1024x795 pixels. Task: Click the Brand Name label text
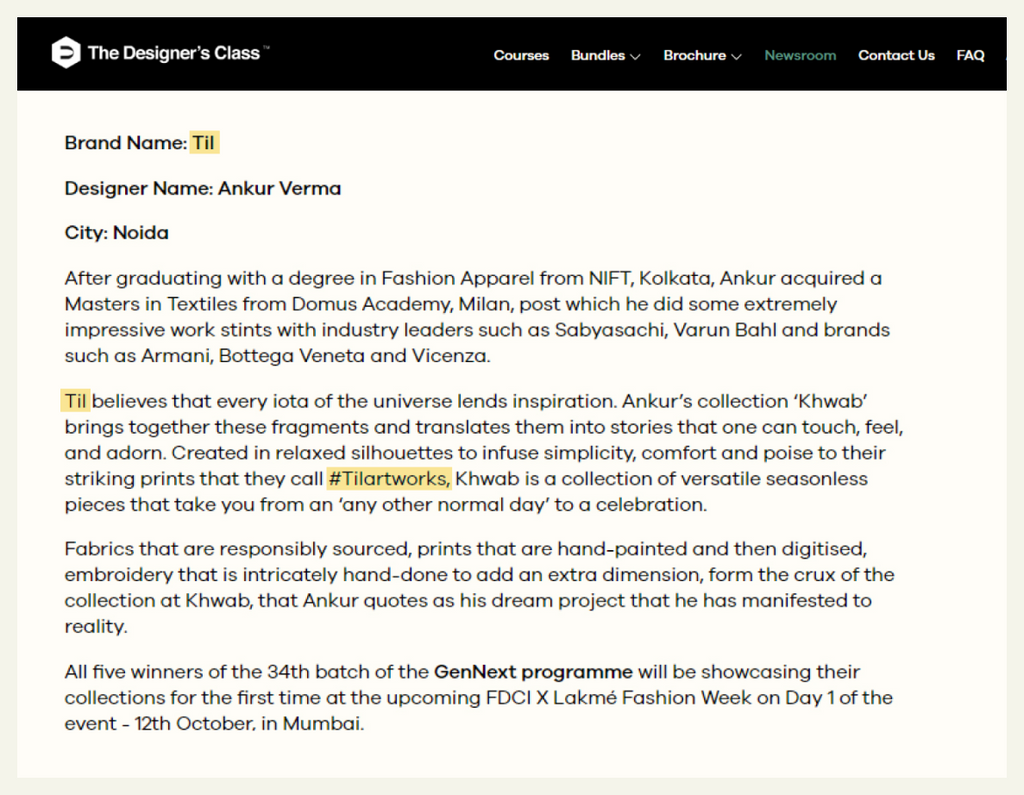tap(125, 143)
